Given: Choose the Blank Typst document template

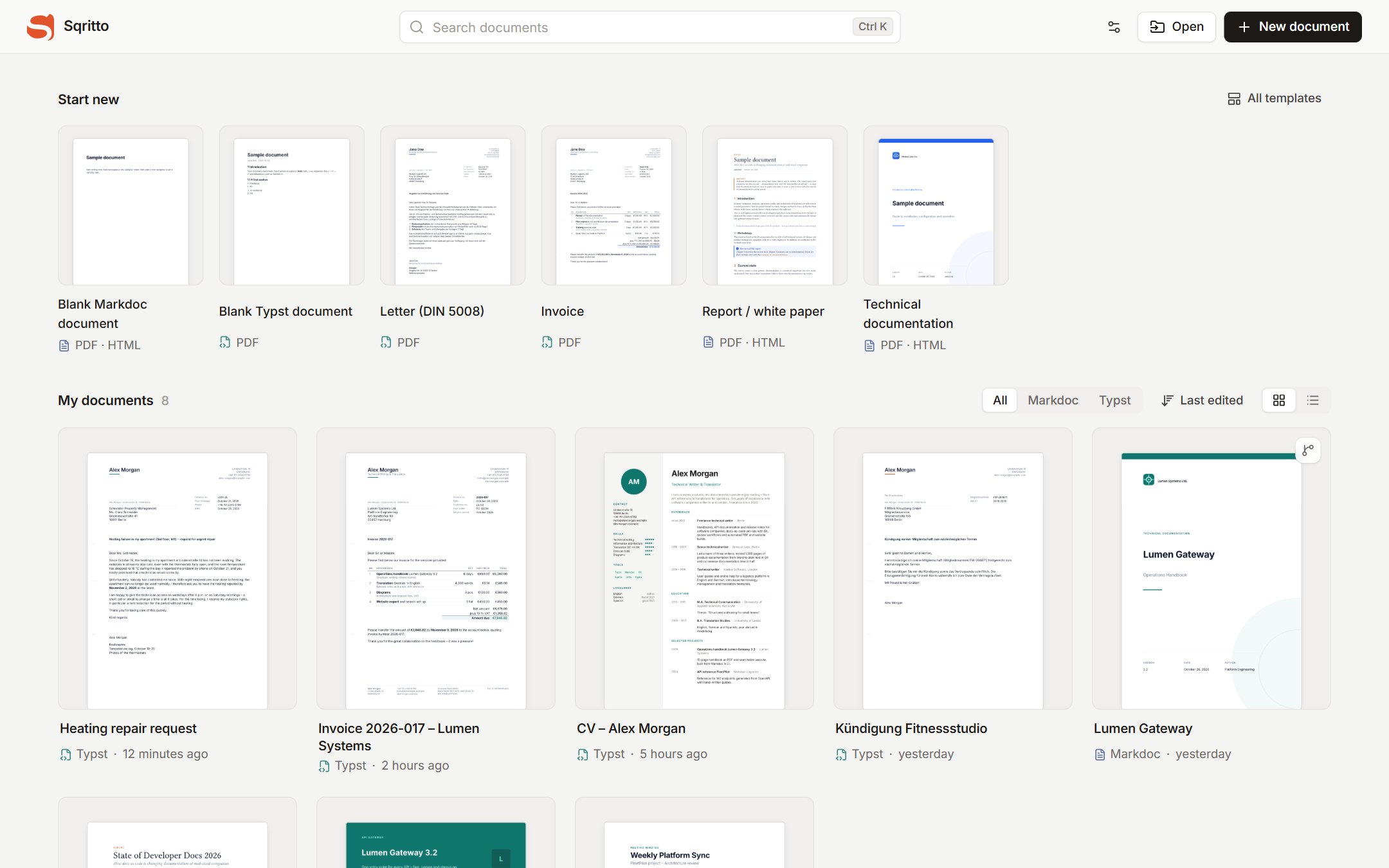Looking at the screenshot, I should point(291,206).
